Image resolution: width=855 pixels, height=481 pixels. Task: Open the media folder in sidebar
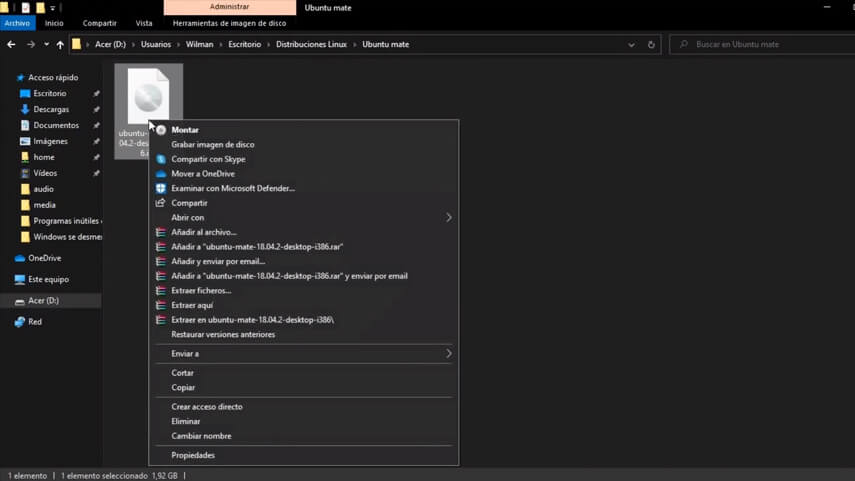click(x=44, y=205)
